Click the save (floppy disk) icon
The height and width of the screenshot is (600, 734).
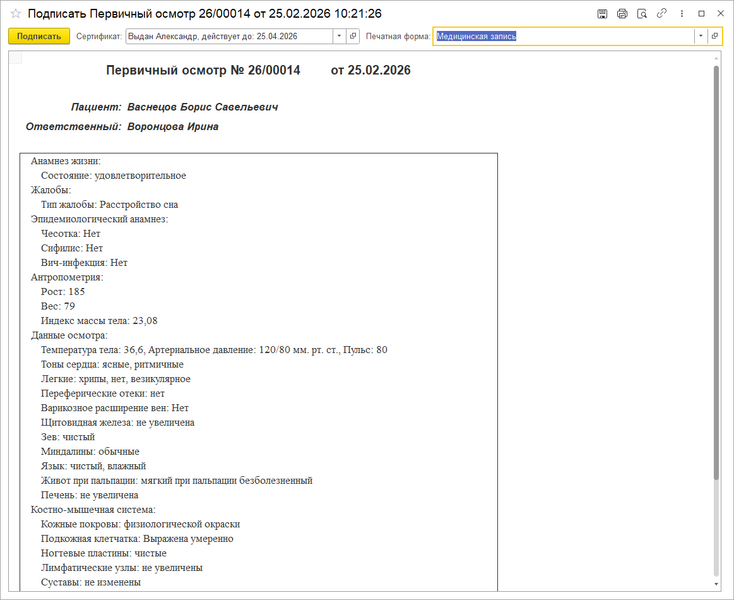click(x=602, y=14)
